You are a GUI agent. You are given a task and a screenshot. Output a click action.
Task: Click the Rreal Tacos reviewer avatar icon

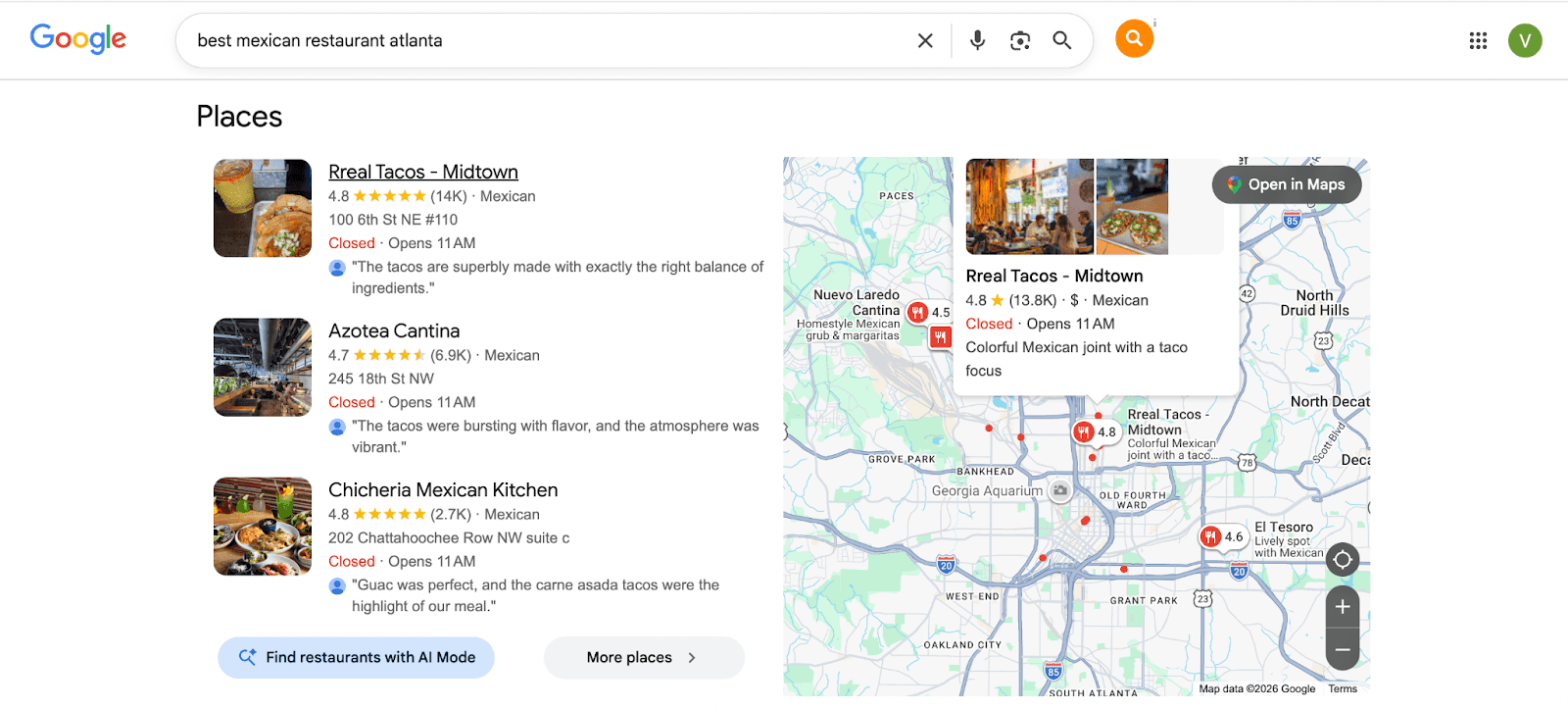[x=337, y=268]
